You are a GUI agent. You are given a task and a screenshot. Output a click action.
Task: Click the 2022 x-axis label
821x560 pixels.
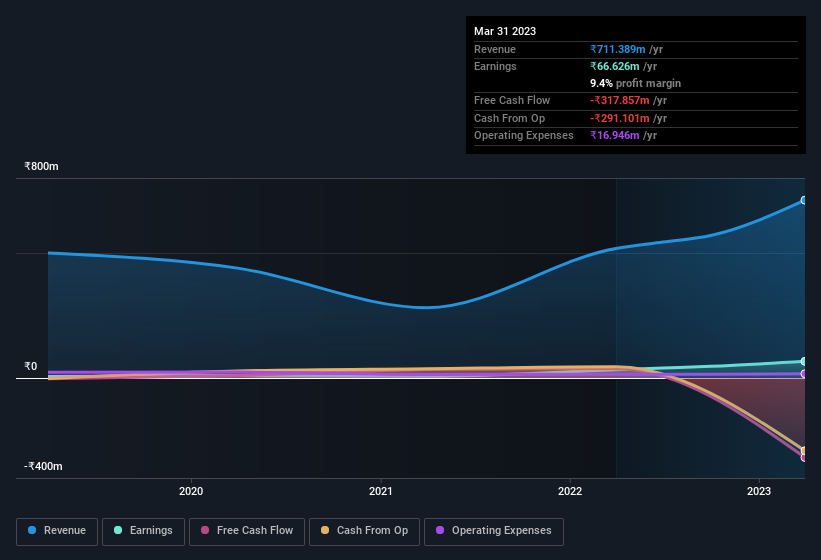click(570, 491)
